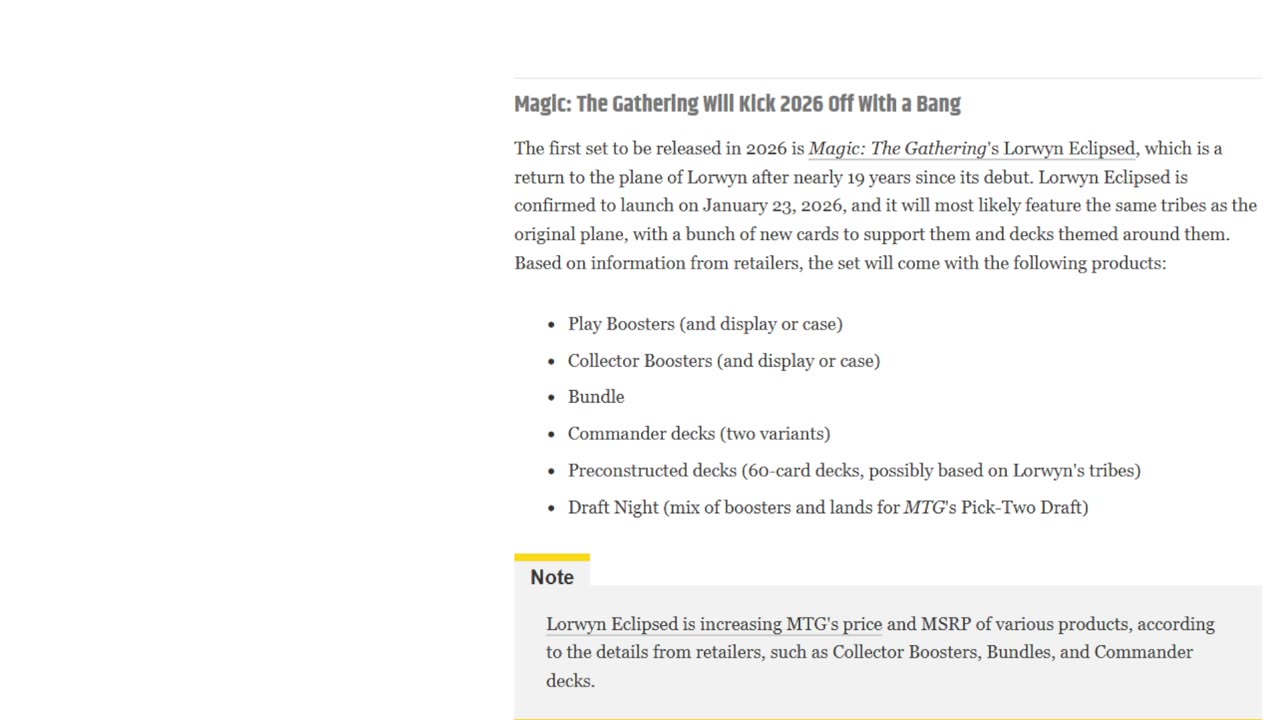1280x720 pixels.
Task: Click the bullet point beside Draft Night
Action: (551, 509)
